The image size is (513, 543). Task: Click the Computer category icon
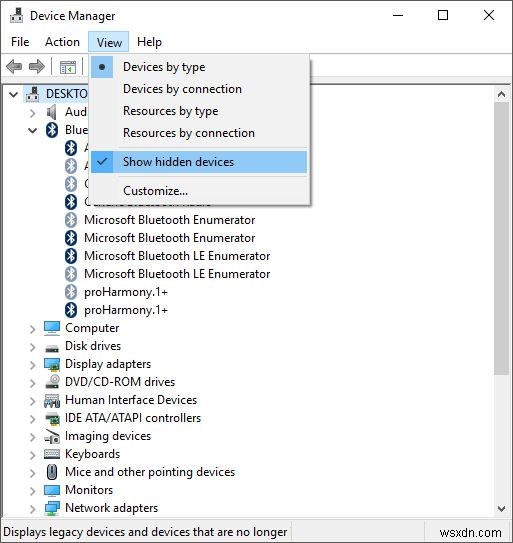52,328
